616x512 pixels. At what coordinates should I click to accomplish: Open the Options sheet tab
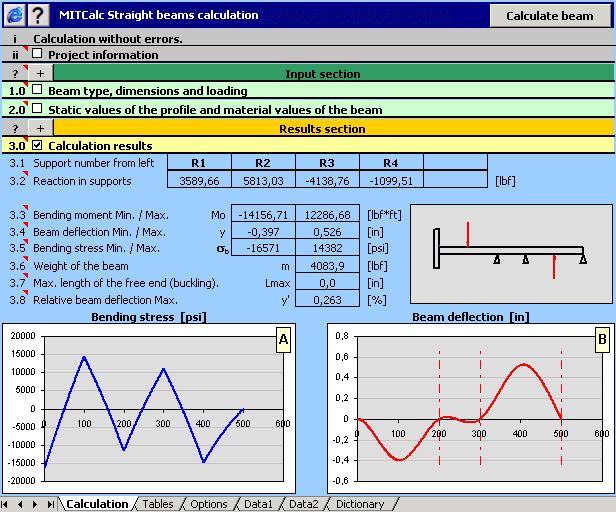[x=209, y=504]
